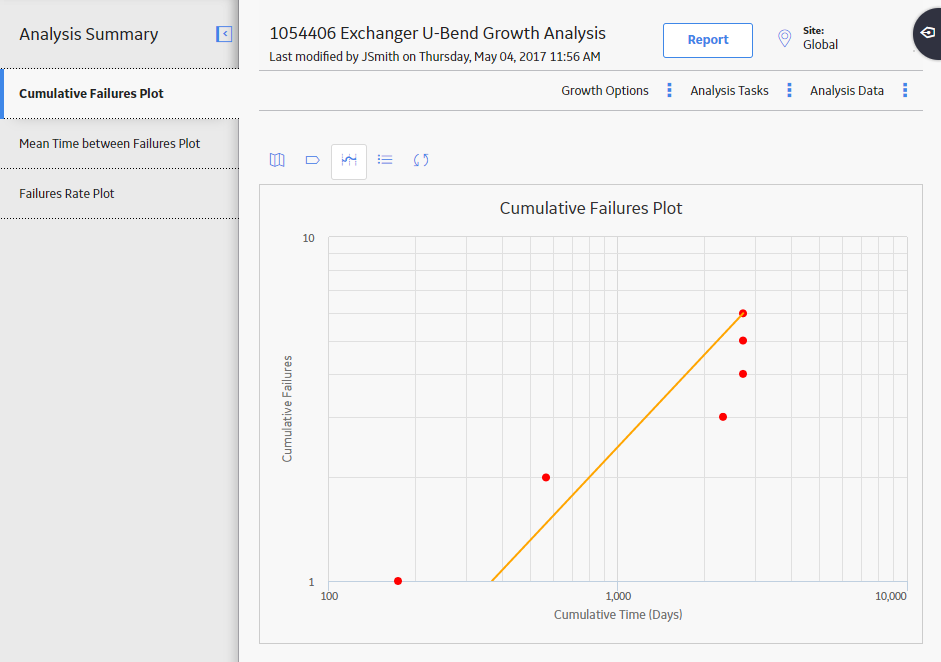Toggle the line-chart icon in plot toolbar
941x662 pixels.
coord(349,161)
